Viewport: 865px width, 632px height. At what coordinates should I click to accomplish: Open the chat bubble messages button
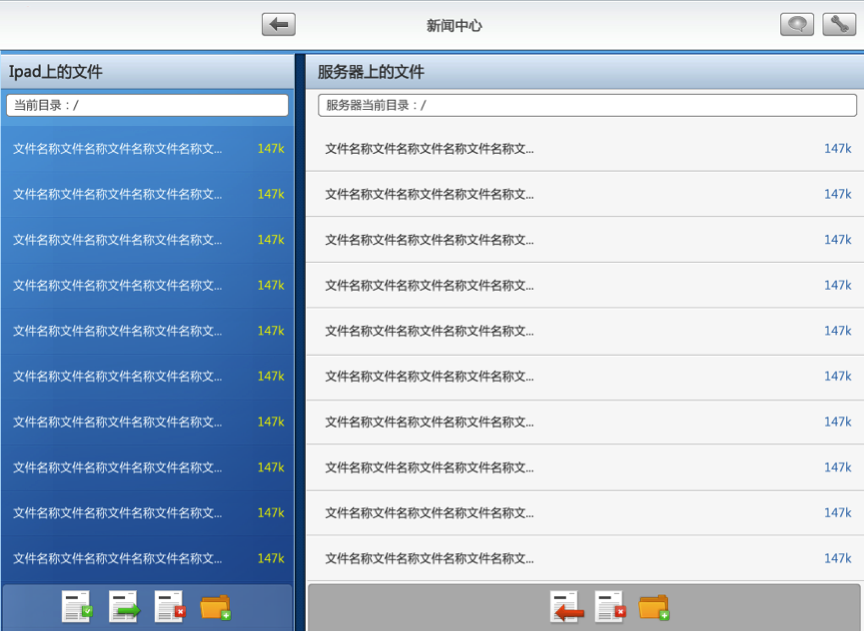coord(797,25)
